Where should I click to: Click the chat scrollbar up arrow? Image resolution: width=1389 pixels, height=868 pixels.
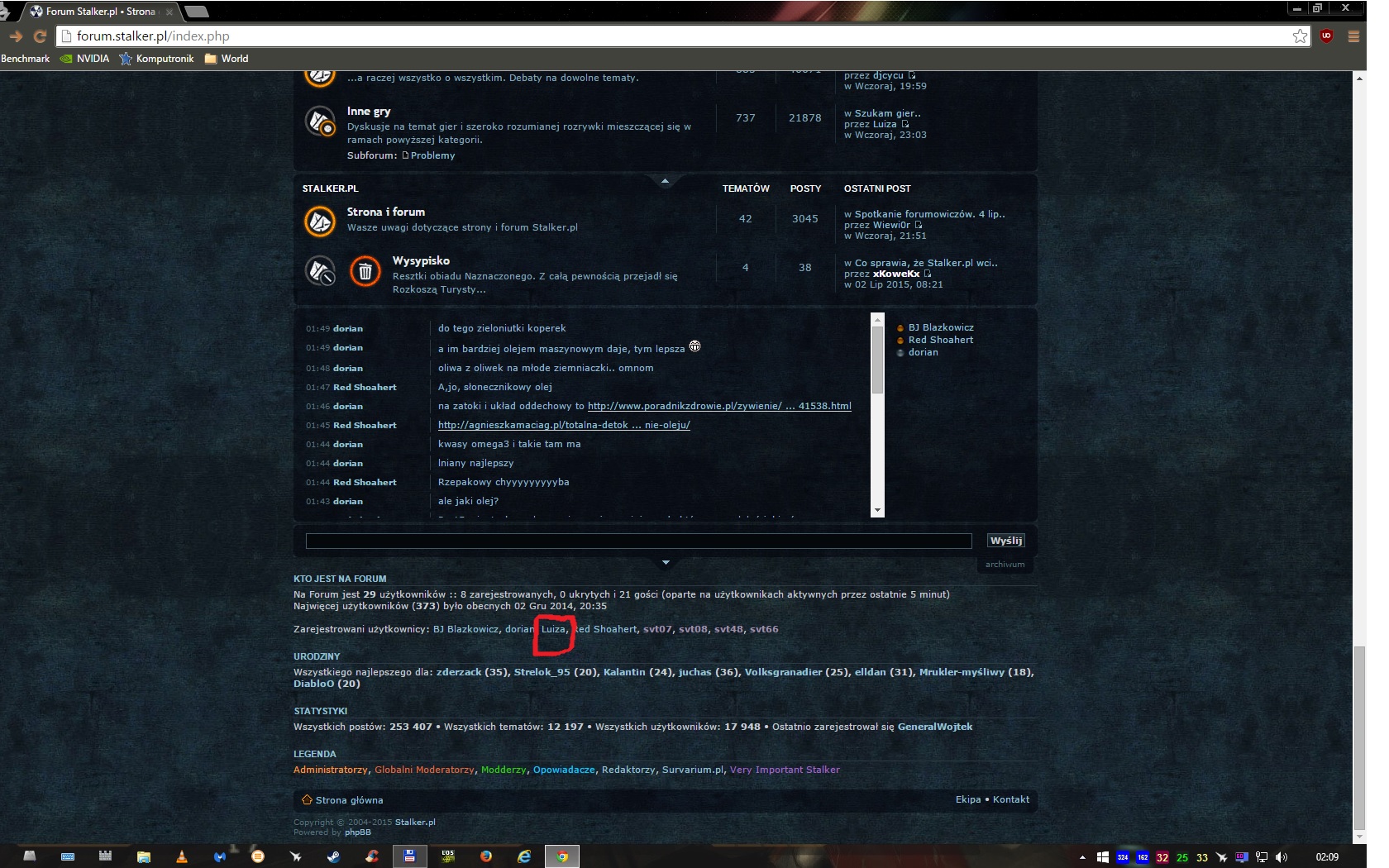click(x=878, y=318)
